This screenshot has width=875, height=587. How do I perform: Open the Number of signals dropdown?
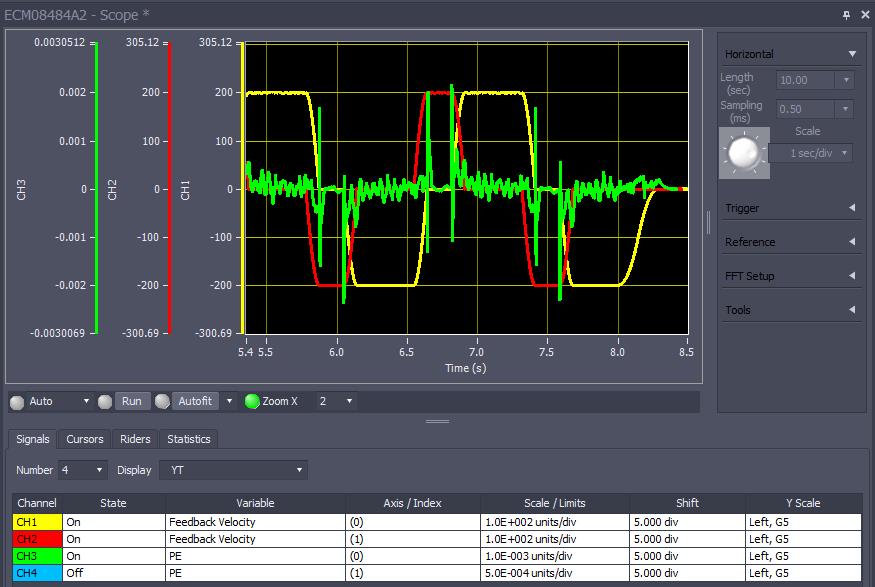click(84, 470)
